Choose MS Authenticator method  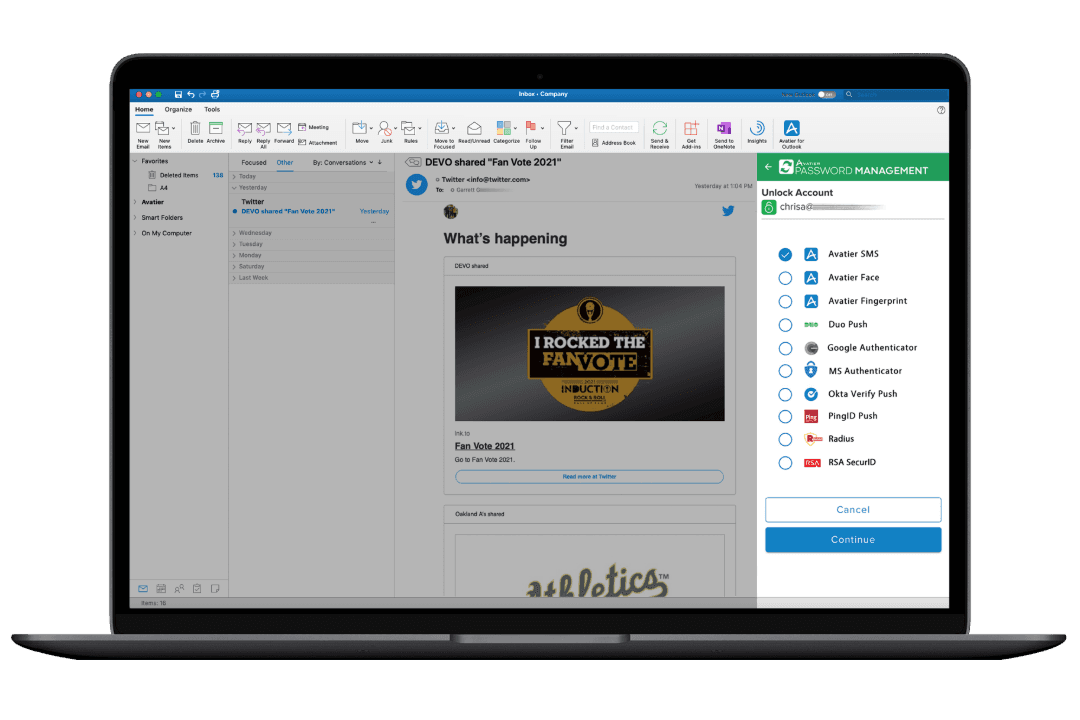[x=785, y=371]
